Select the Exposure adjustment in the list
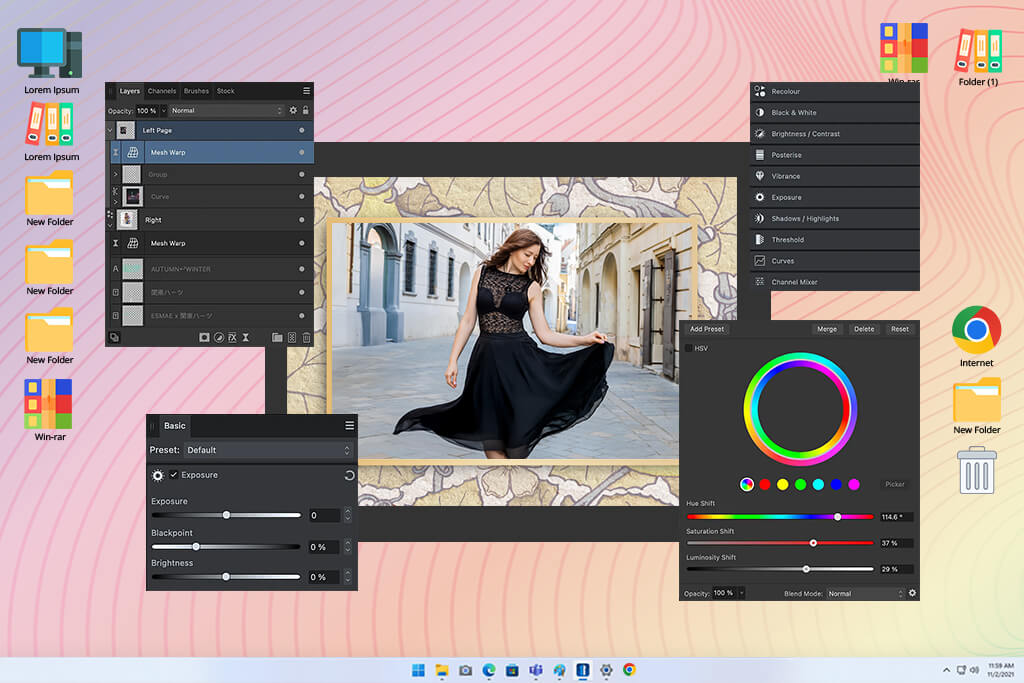The height and width of the screenshot is (683, 1024). [x=835, y=197]
